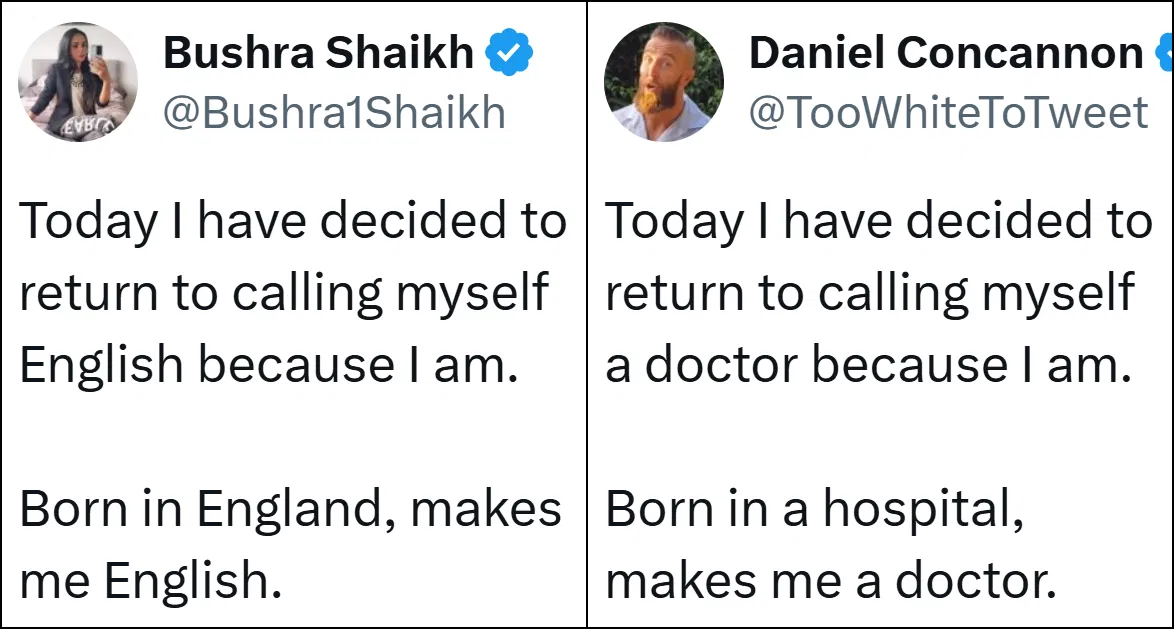Click Daniel's "Today I have decided to" line
Viewport: 1174px width, 629px height.
tap(879, 221)
